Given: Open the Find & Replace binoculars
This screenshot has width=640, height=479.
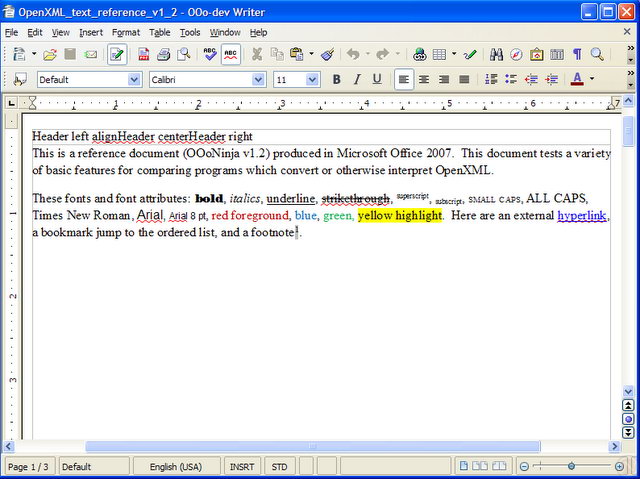Looking at the screenshot, I should tap(496, 54).
